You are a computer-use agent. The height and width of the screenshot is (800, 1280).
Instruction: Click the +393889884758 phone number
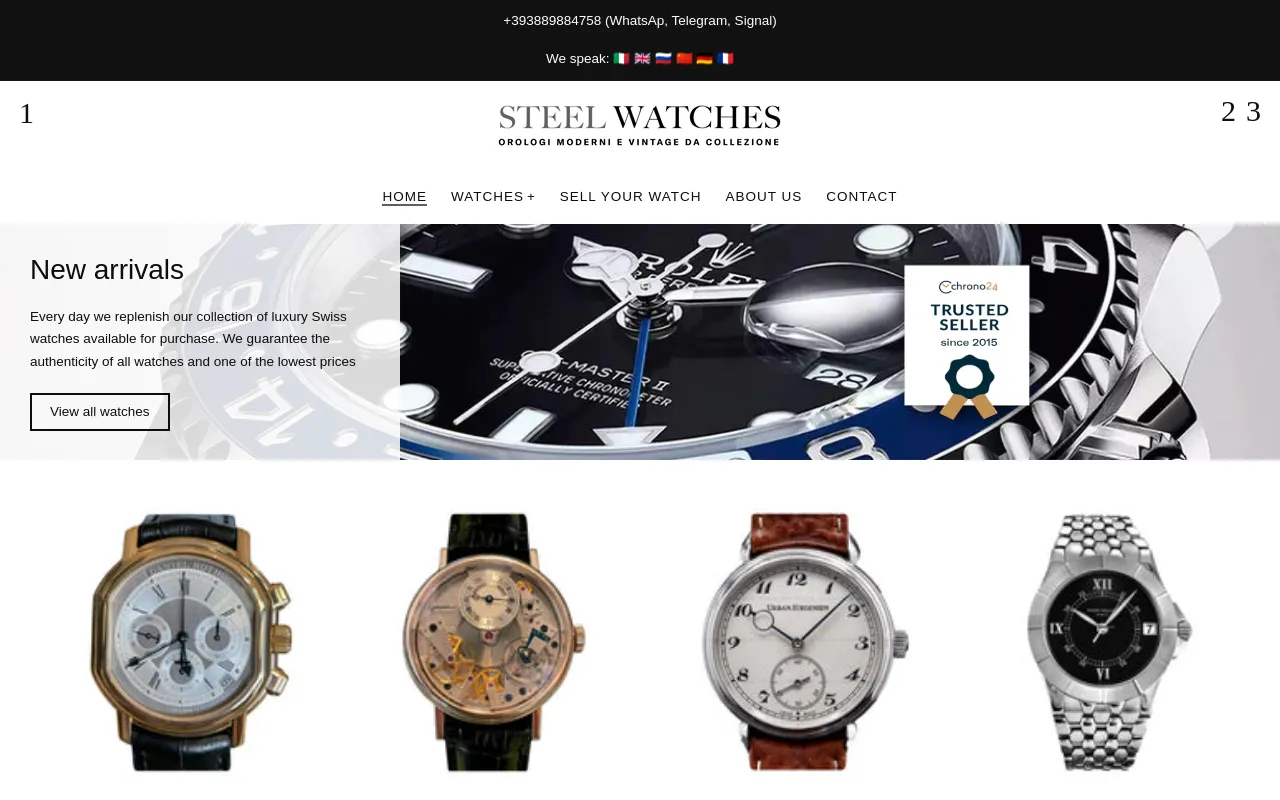coord(552,21)
